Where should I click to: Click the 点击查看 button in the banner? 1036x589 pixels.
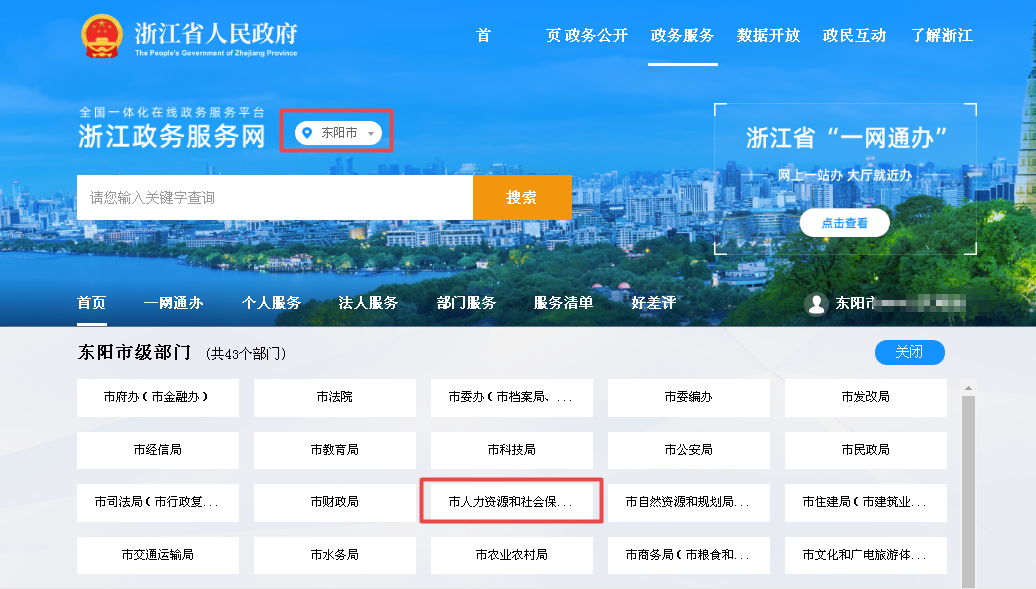coord(844,223)
